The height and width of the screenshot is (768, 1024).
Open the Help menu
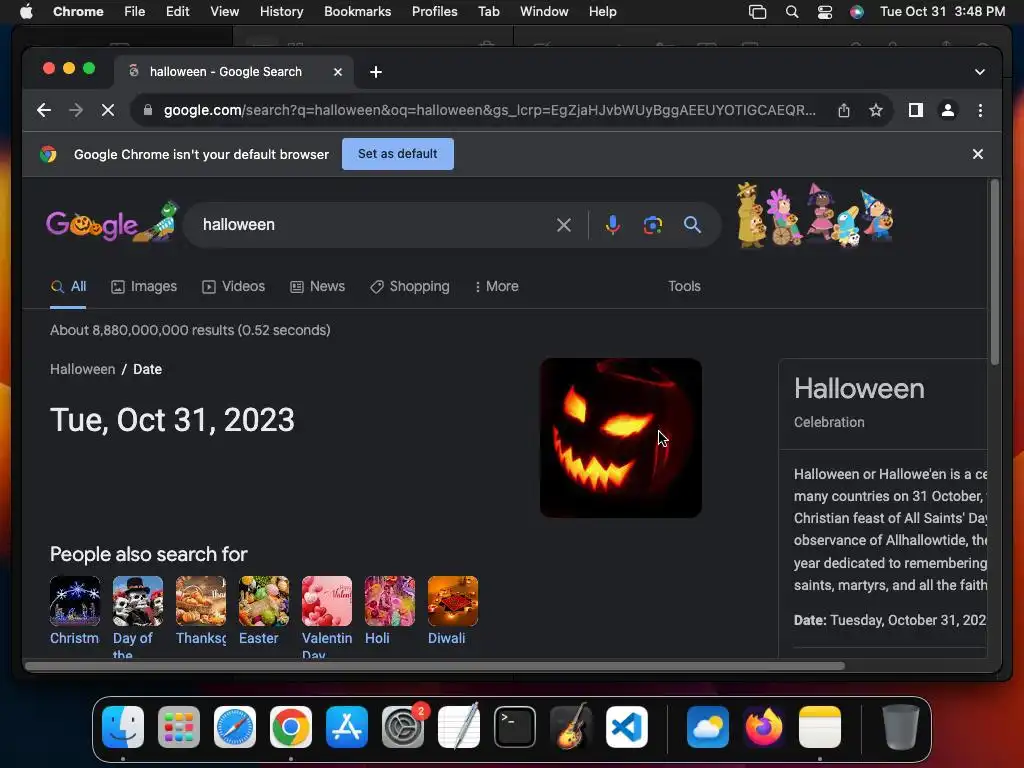click(602, 12)
